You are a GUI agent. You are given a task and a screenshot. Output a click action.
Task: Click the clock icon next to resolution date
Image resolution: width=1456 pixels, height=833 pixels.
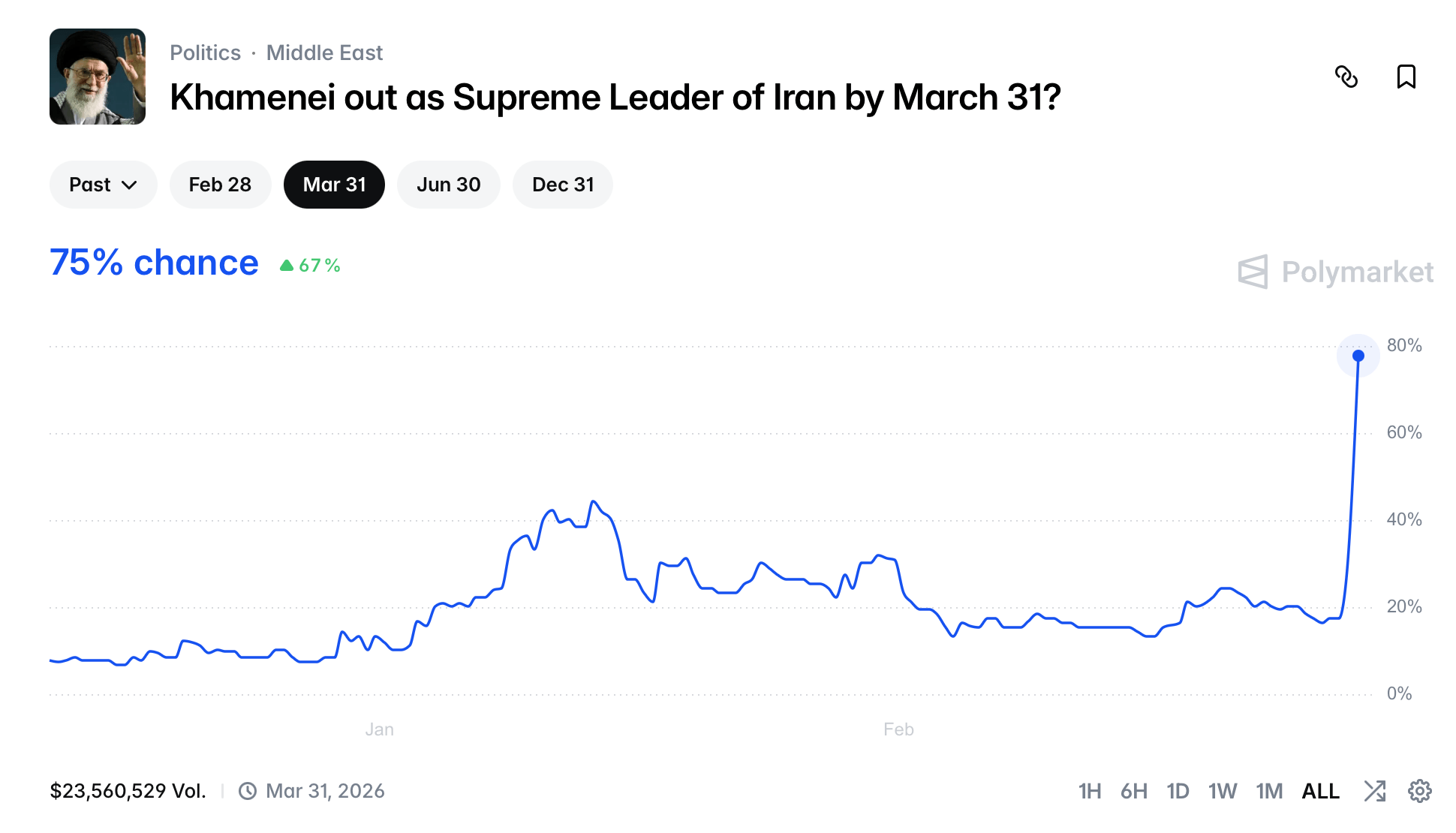pyautogui.click(x=246, y=790)
